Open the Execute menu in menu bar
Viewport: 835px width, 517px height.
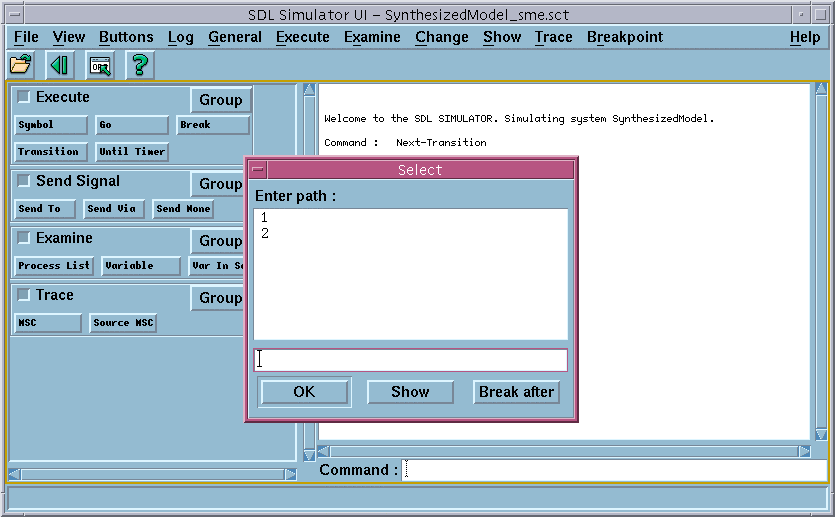click(302, 37)
